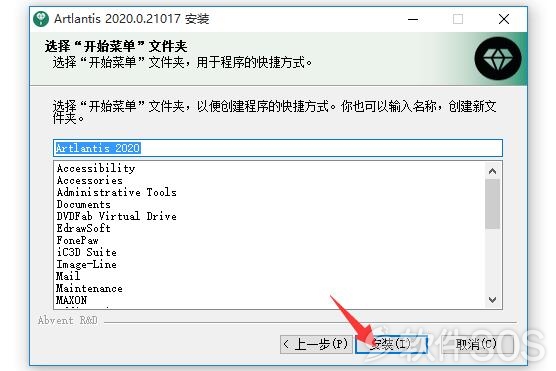This screenshot has height=371, width=556.
Task: Select Mail in the folder list
Action: pos(68,276)
